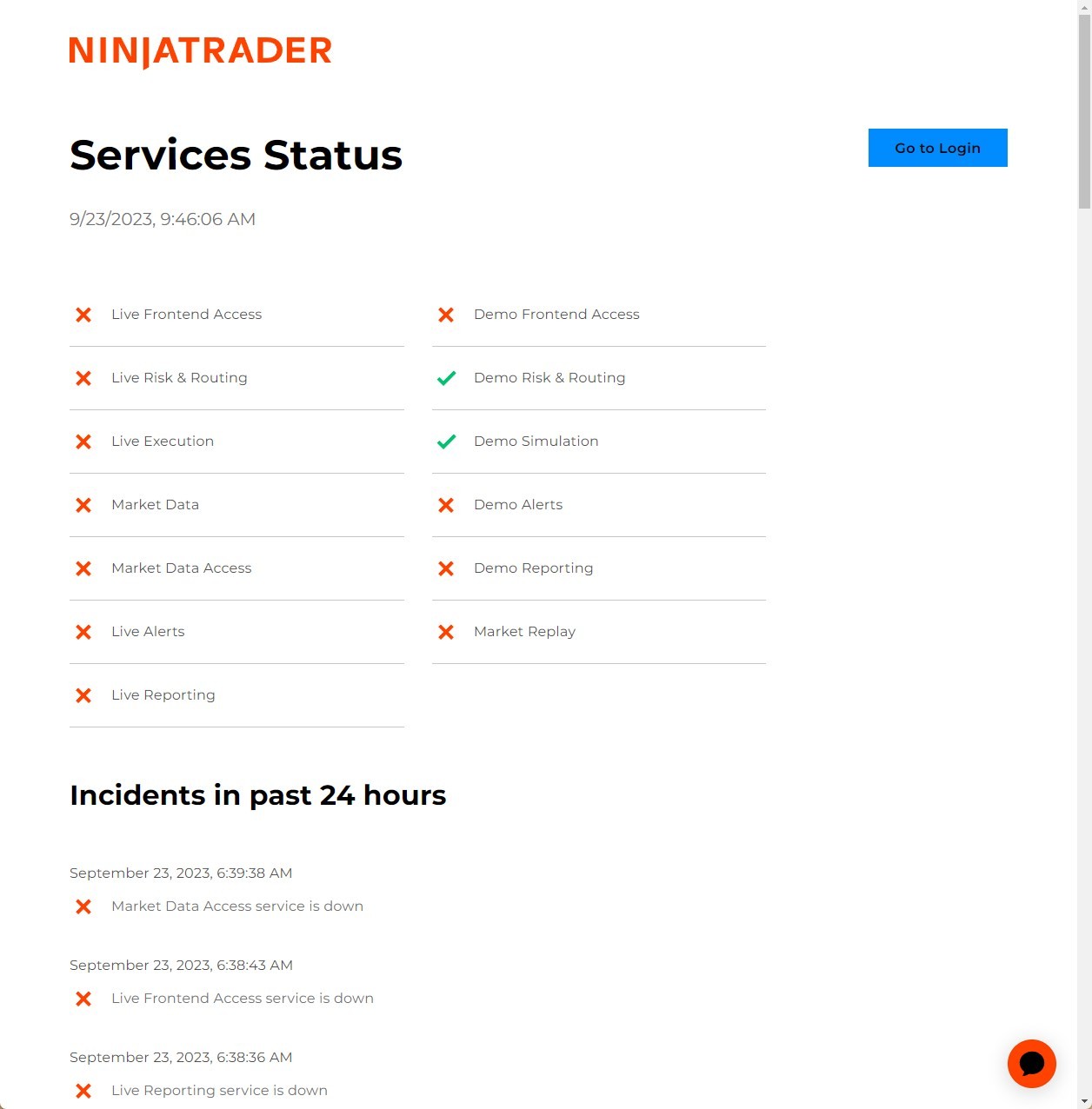Click Live Reporting service is down message

point(219,1090)
